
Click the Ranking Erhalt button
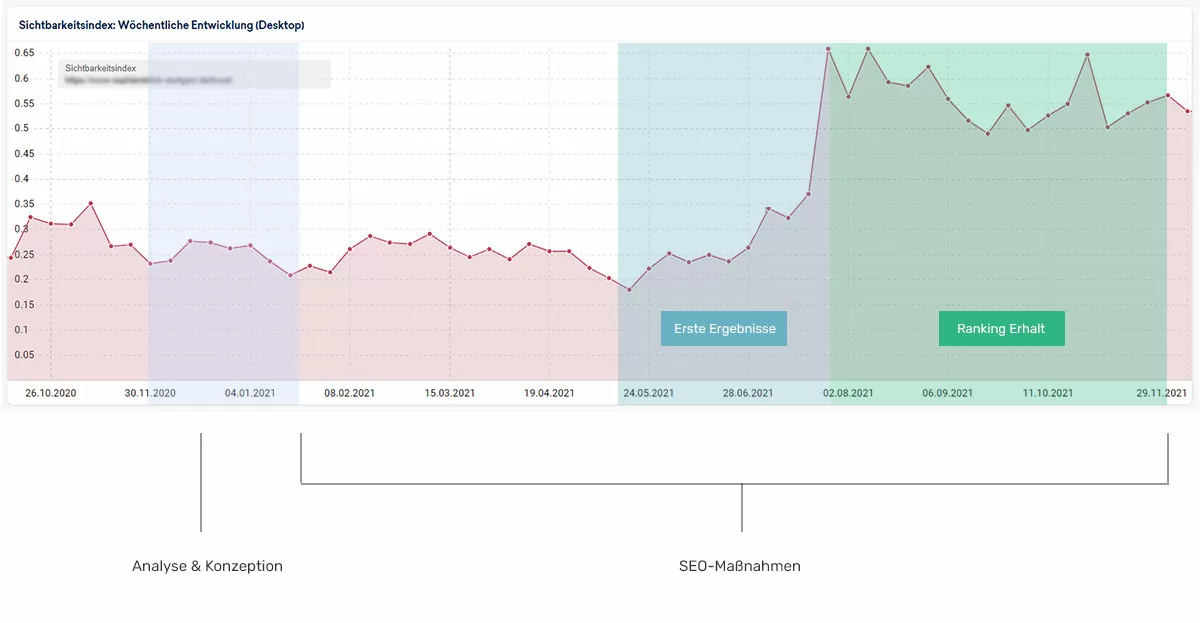tap(1001, 328)
